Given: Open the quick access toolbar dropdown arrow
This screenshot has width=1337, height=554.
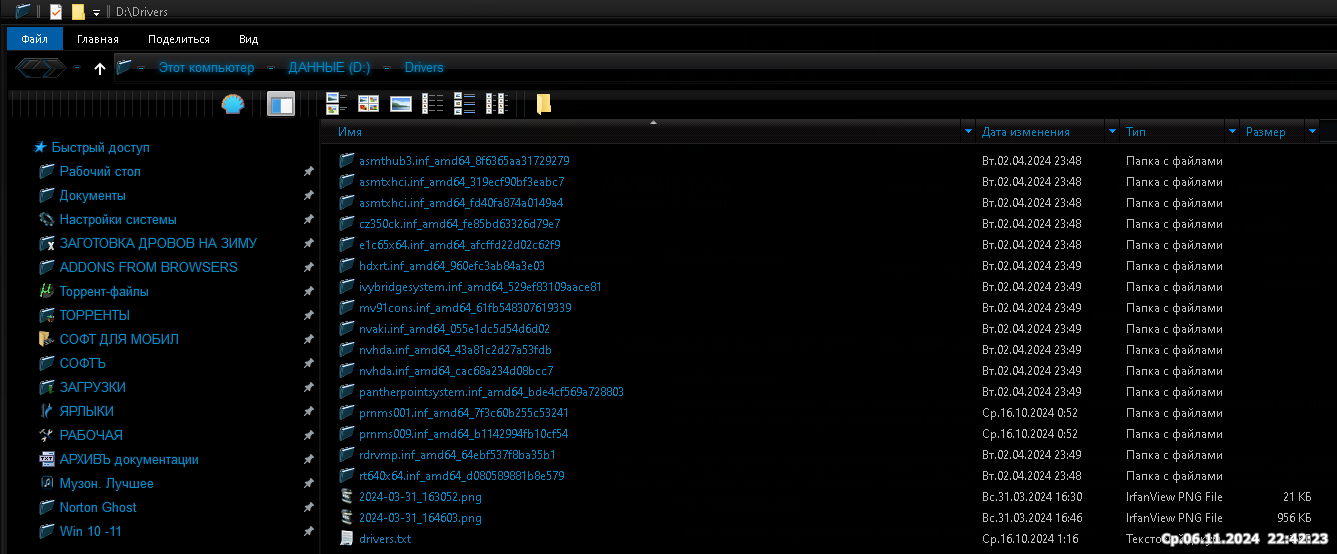Looking at the screenshot, I should pos(96,12).
